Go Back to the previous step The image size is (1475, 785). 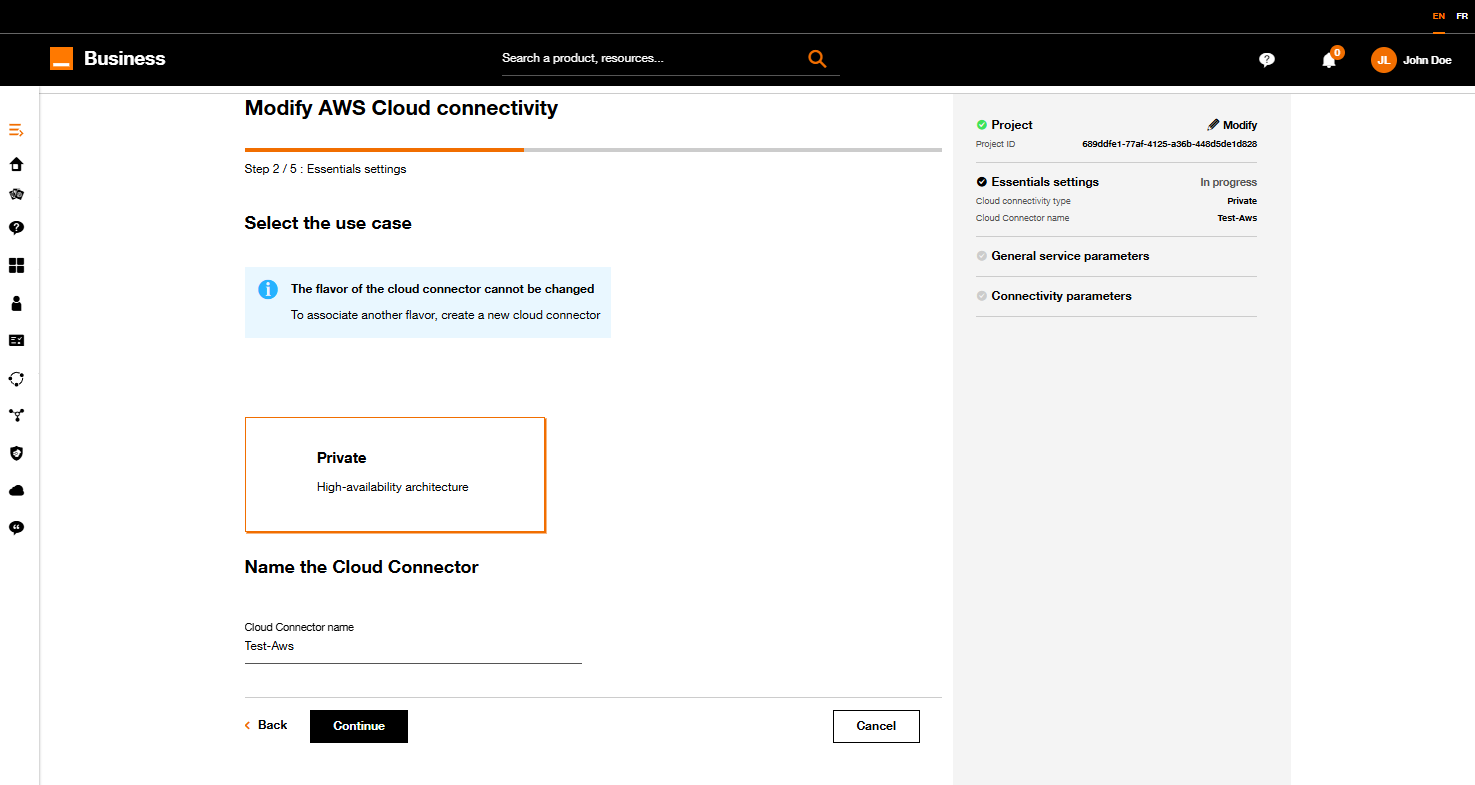266,725
